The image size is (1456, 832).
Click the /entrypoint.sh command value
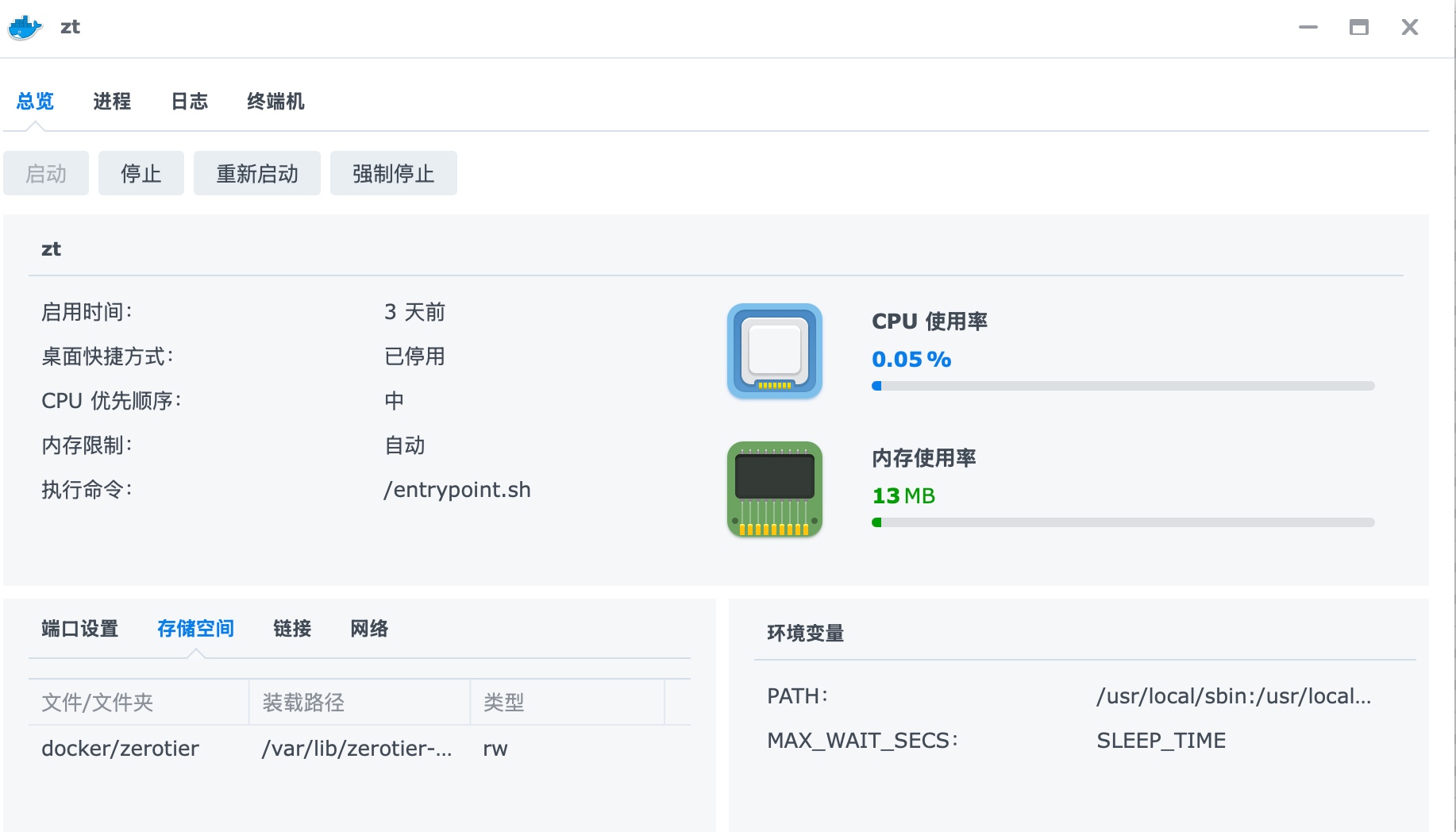pyautogui.click(x=457, y=490)
